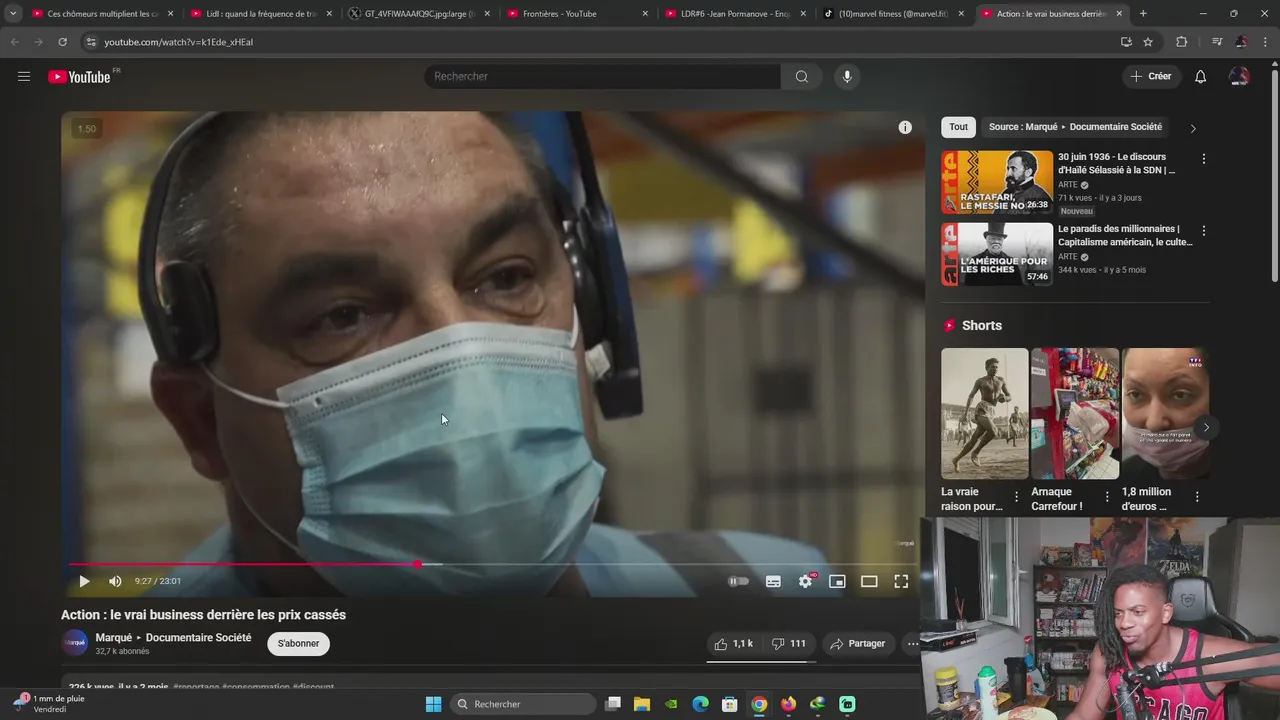The image size is (1280, 720).
Task: Open Le paradis des millionnaires video title
Action: [1125, 235]
